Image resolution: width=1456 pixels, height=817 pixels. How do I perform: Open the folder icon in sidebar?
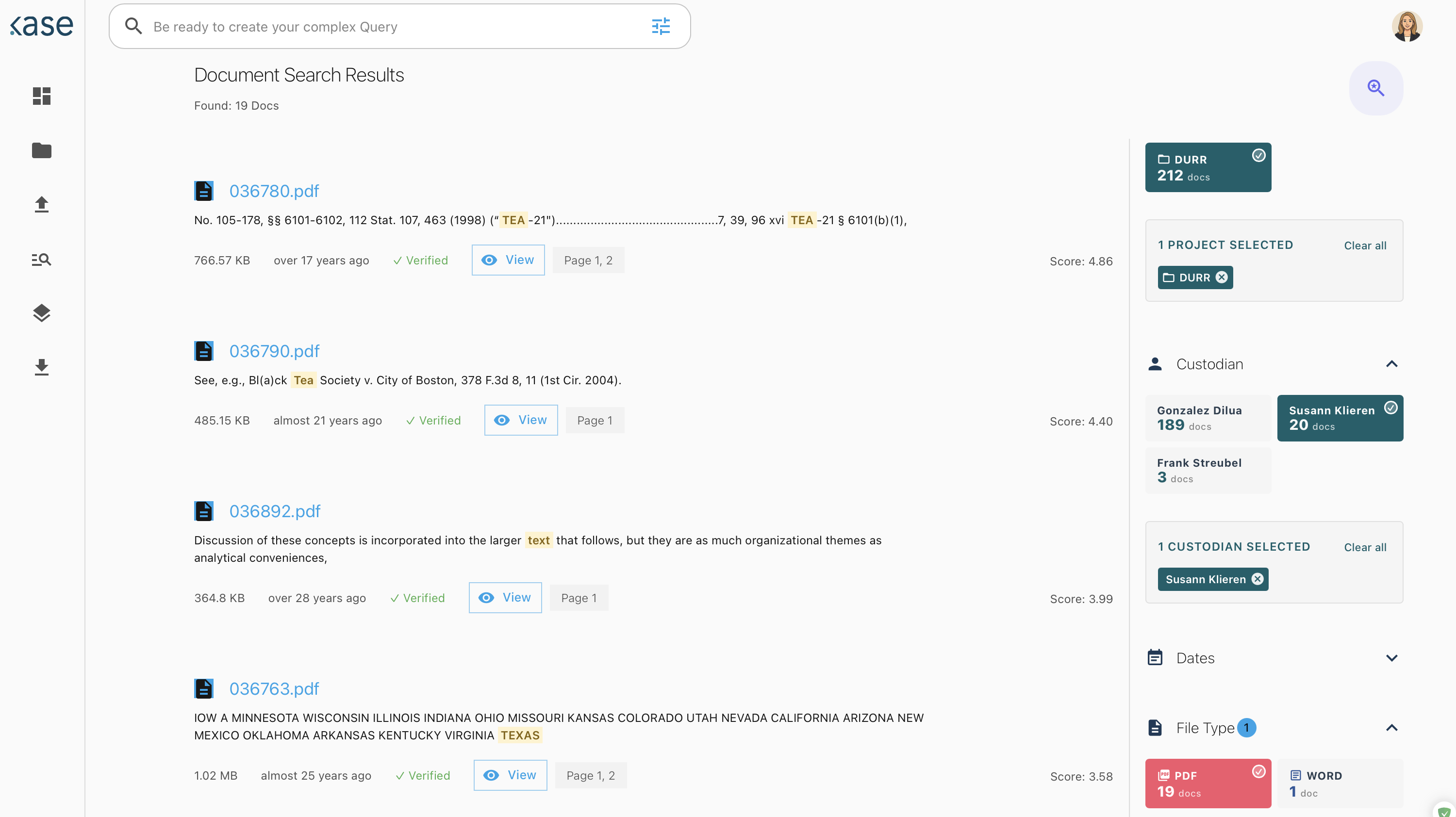coord(41,150)
